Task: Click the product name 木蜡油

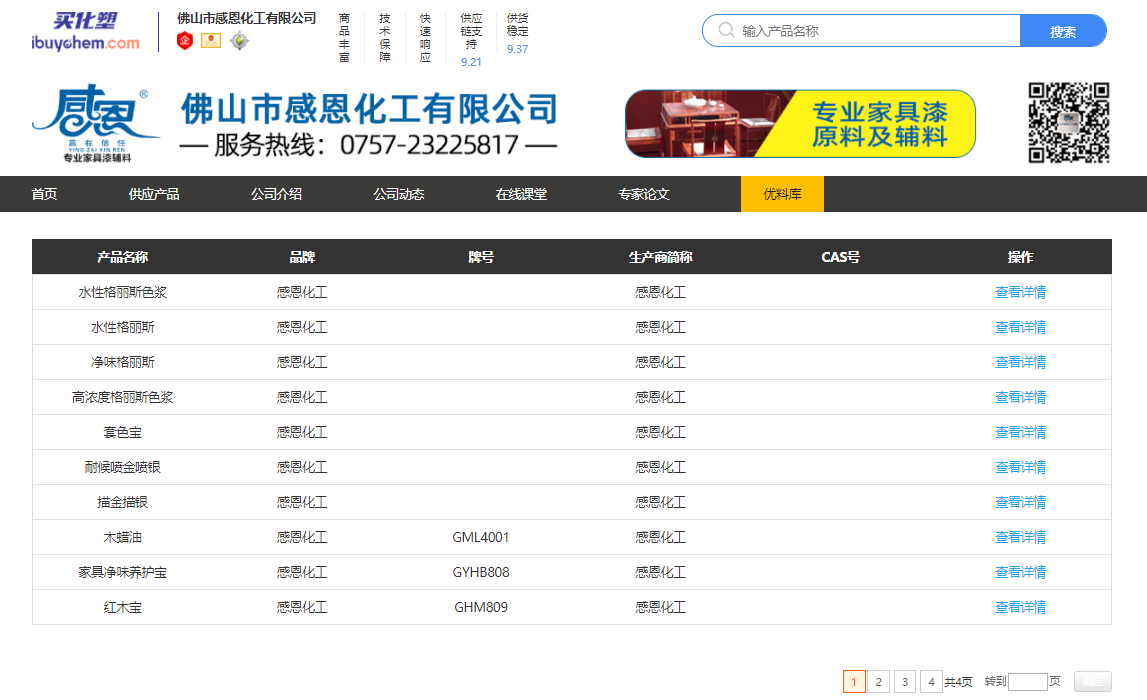Action: [122, 537]
